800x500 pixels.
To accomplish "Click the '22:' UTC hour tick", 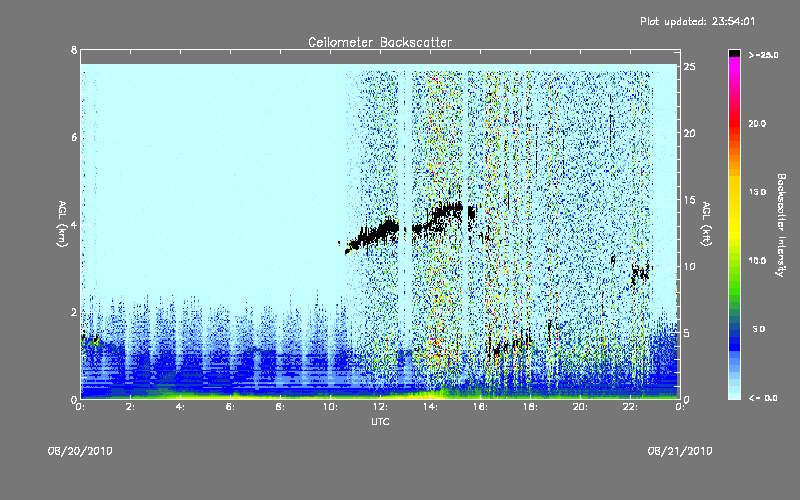I will (x=631, y=407).
